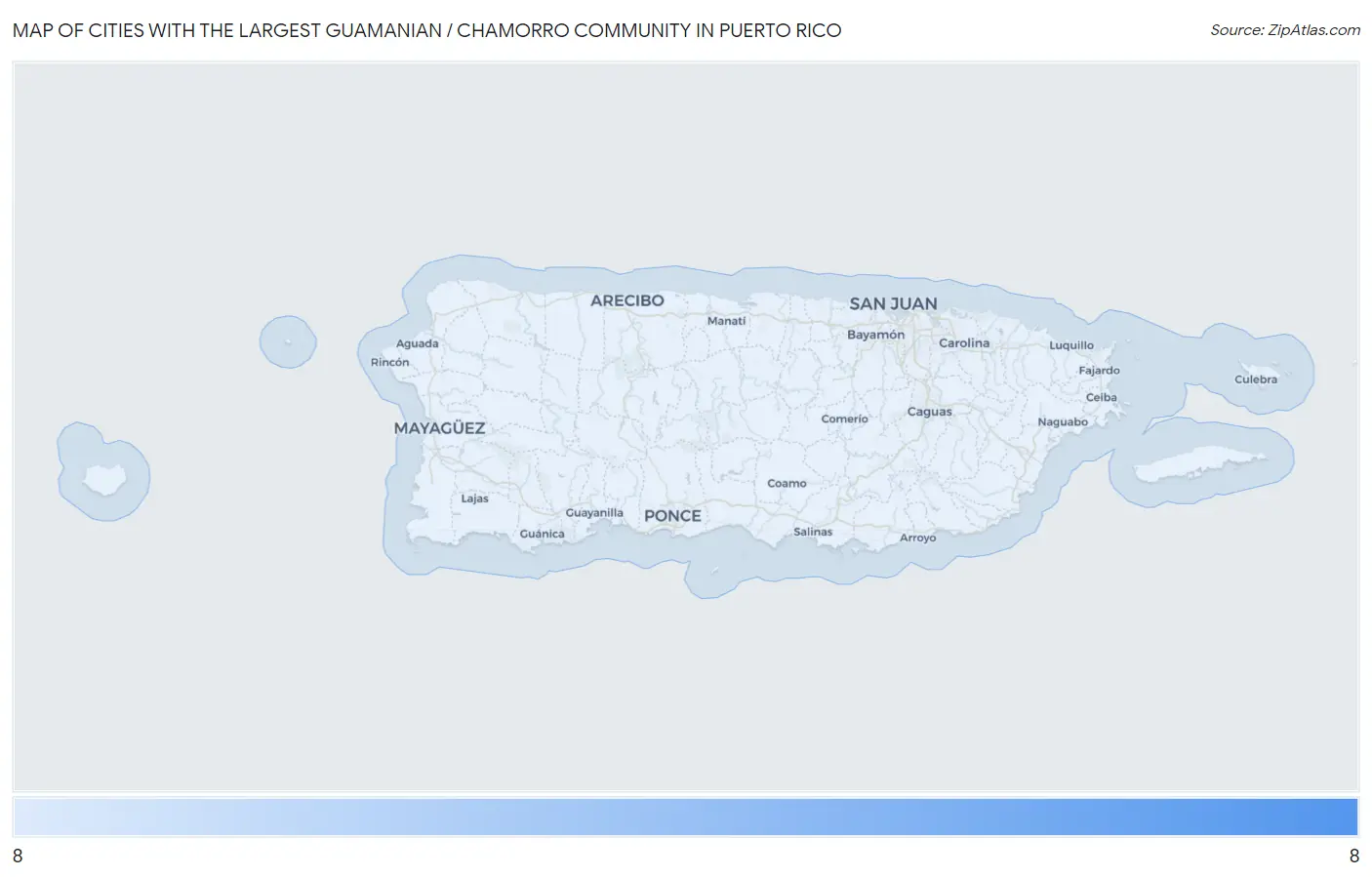Click the ARECIBO label on the map
Viewport: 1372px width, 877px height.
626,300
